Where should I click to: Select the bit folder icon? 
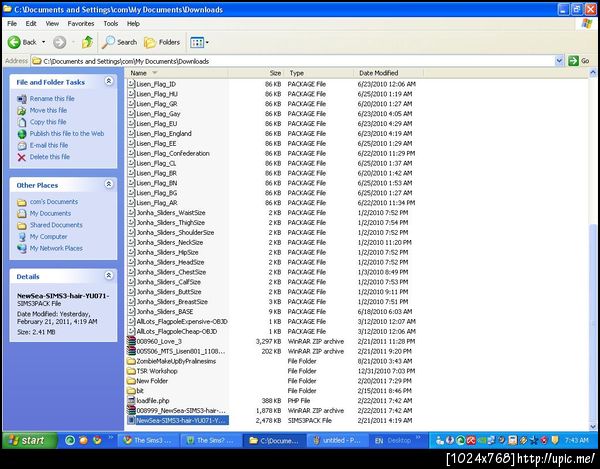coord(131,391)
